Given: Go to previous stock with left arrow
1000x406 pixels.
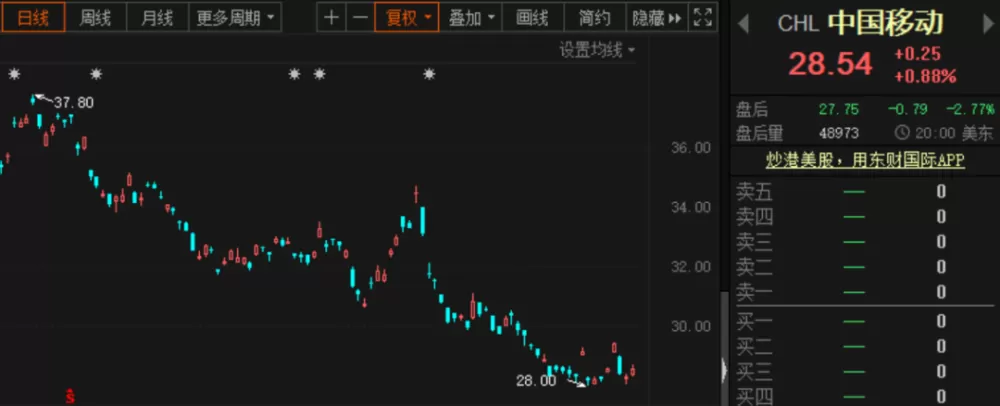Looking at the screenshot, I should click(742, 24).
